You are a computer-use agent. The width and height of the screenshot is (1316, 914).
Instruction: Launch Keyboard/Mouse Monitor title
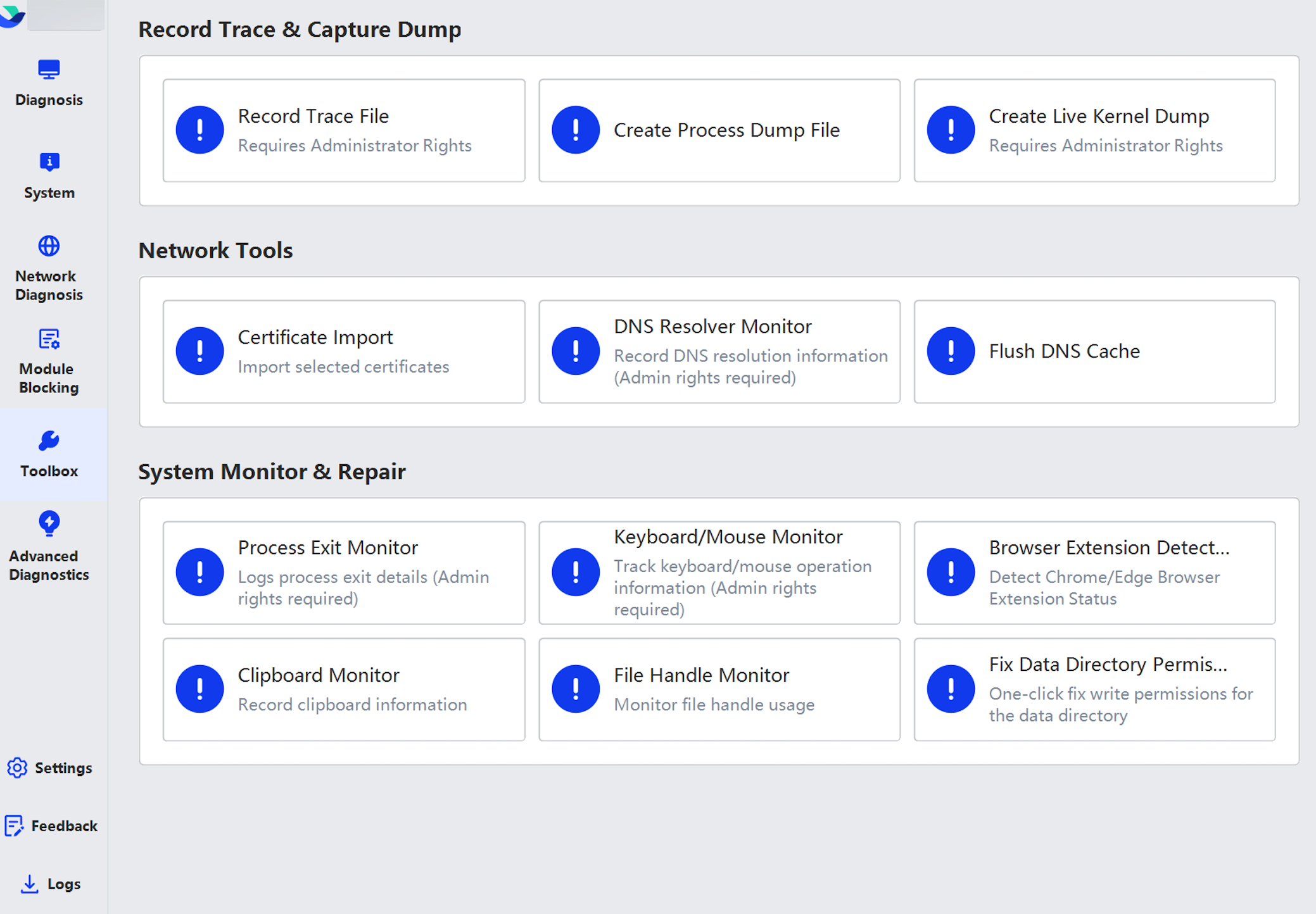click(728, 537)
